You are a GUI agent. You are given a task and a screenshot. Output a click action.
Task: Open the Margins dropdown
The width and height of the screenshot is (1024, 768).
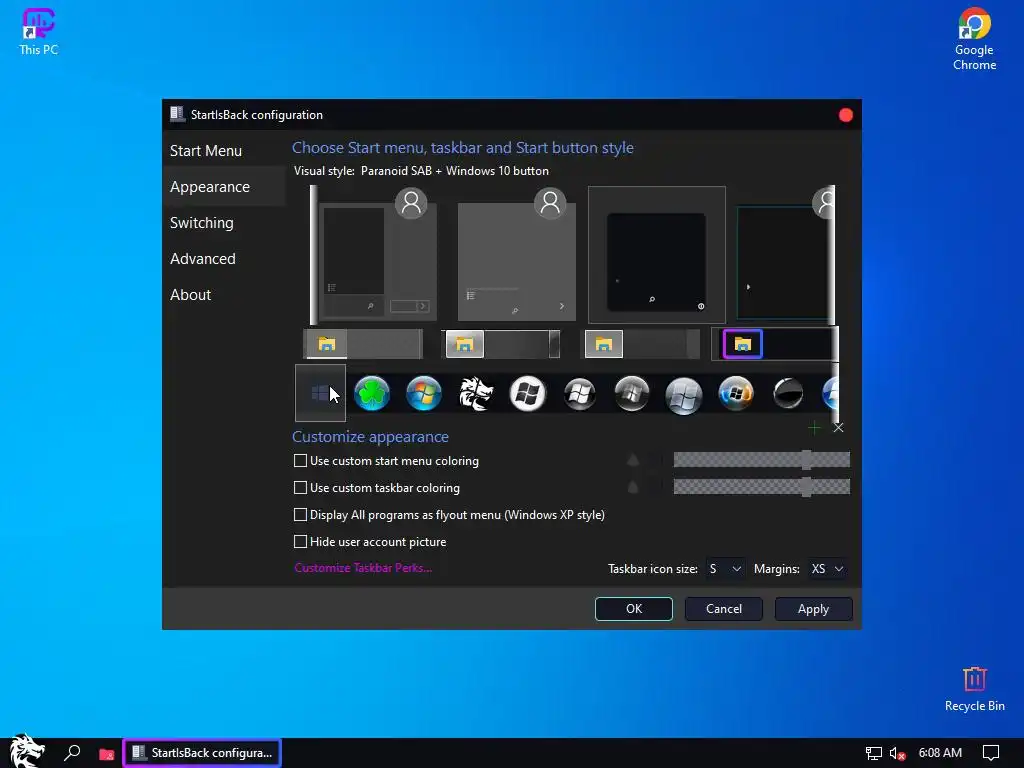click(827, 569)
